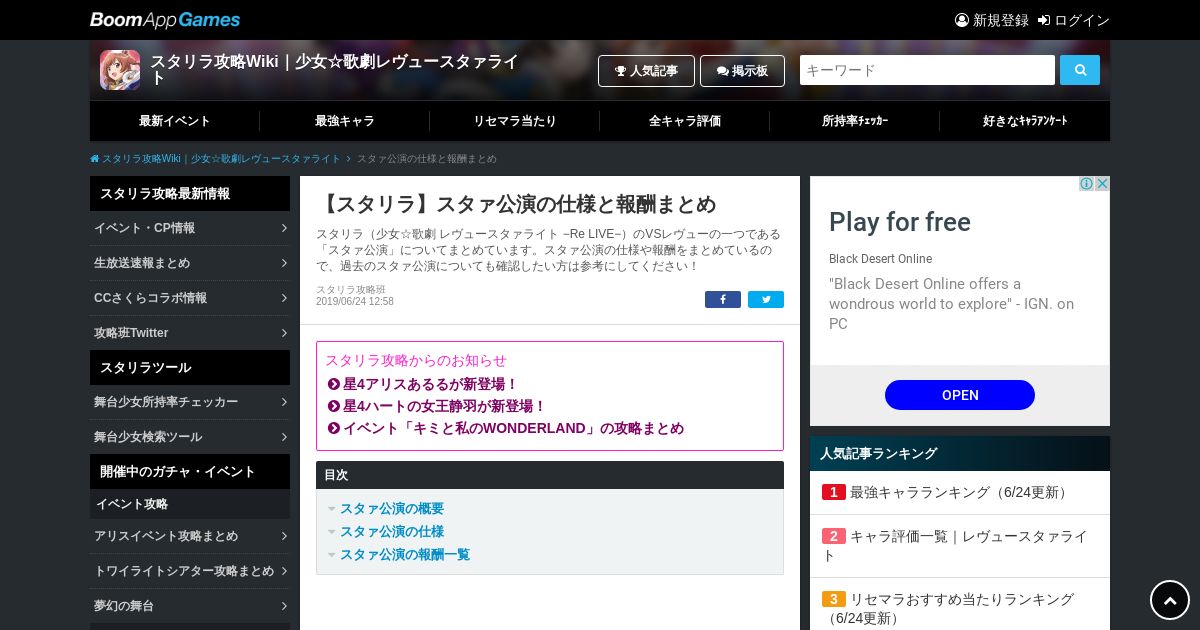Open 舞台少女検索ツール sidebar item
Screen dimensions: 1200x630
(190, 437)
